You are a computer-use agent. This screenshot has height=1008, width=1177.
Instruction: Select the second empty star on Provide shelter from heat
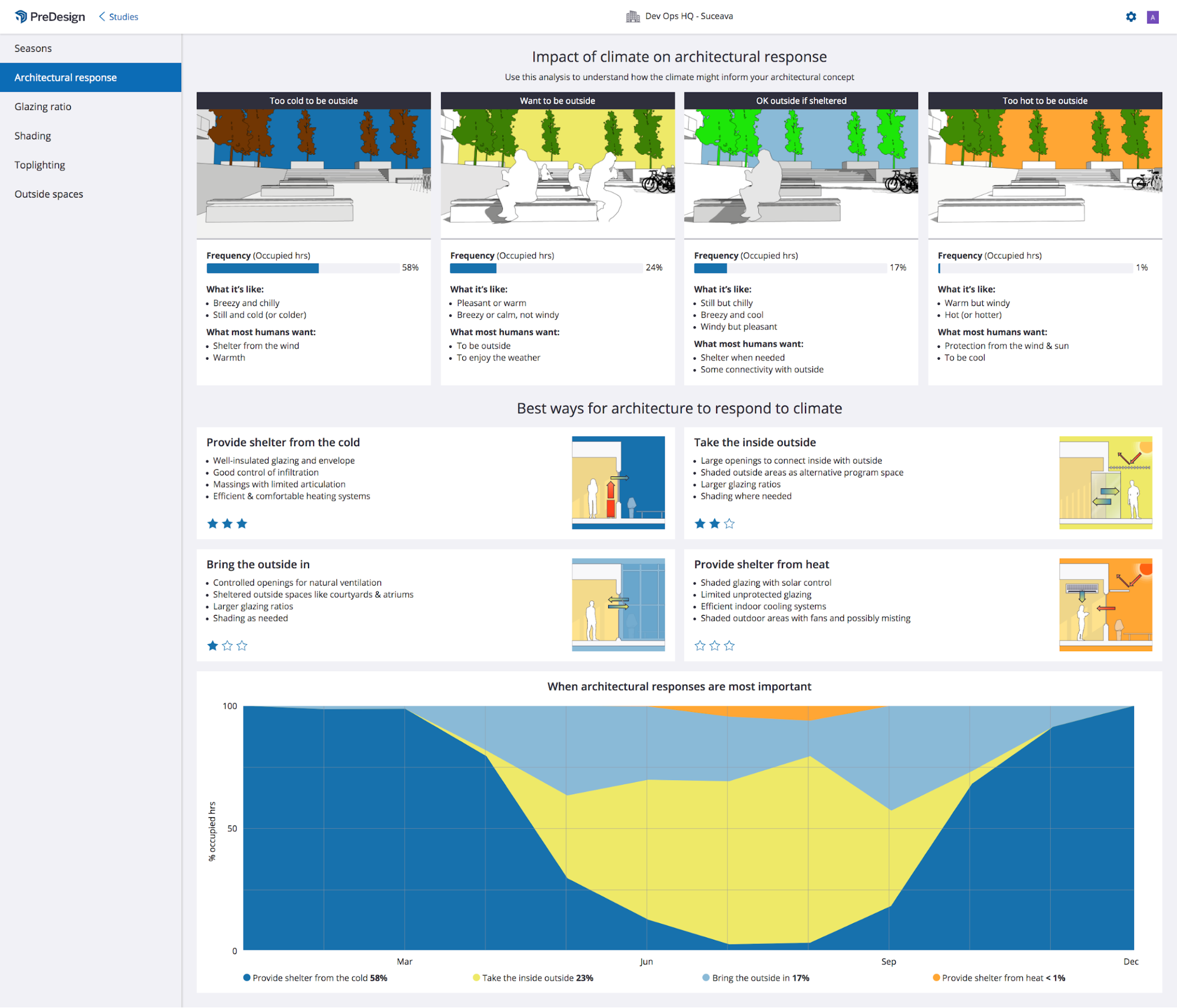click(714, 645)
